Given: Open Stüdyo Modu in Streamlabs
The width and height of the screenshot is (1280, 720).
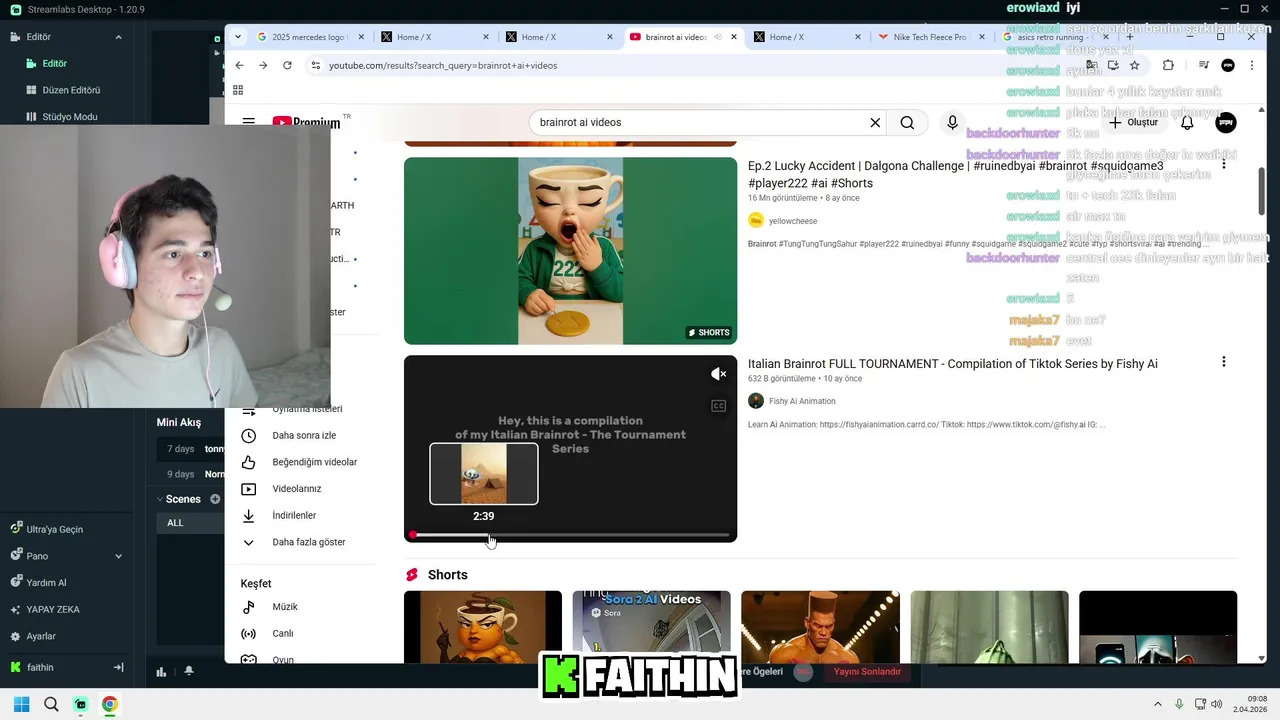Looking at the screenshot, I should pos(70,117).
